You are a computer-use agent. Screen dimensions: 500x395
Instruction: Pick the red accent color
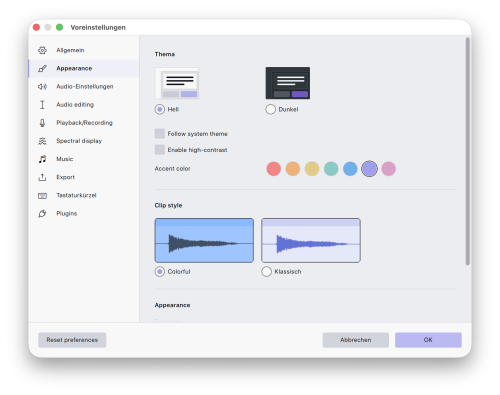(274, 169)
